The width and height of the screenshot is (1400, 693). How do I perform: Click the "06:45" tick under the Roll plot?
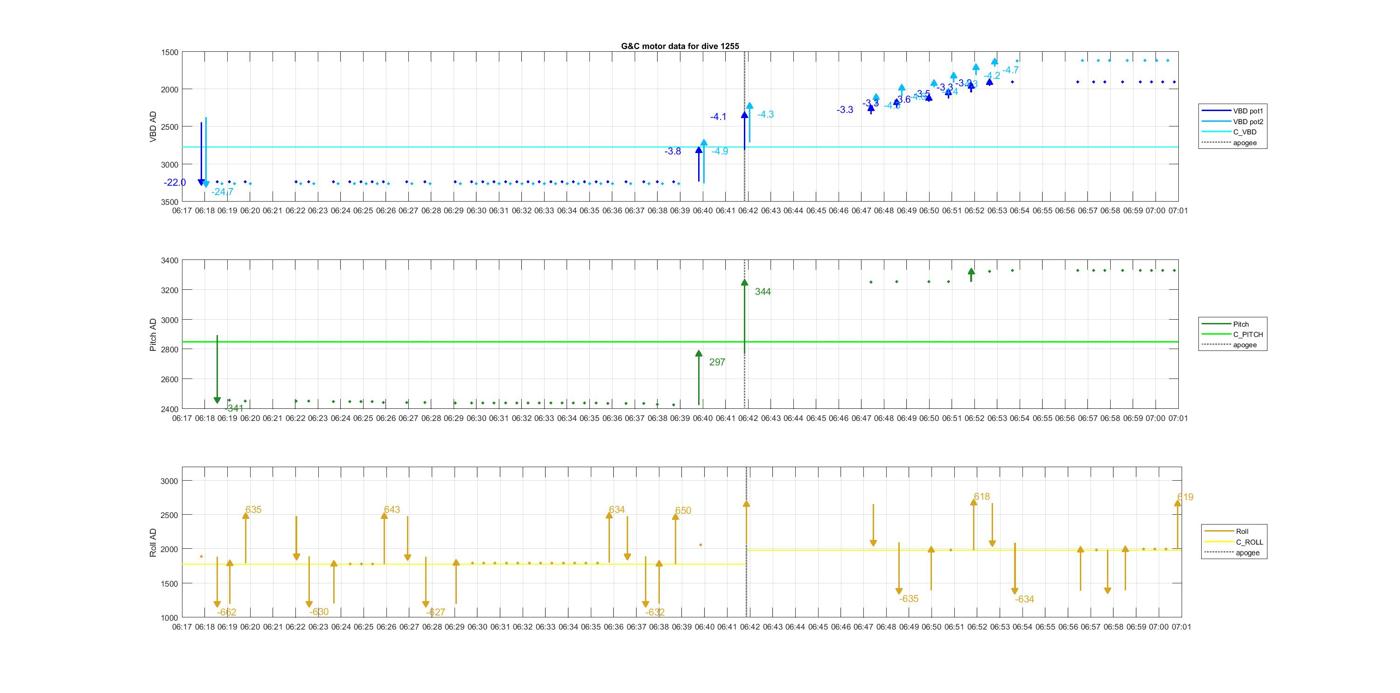(x=817, y=627)
